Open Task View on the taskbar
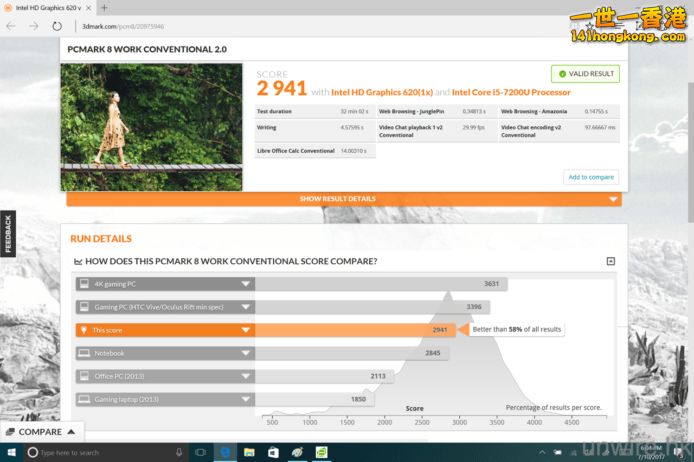The width and height of the screenshot is (694, 462). click(x=200, y=452)
